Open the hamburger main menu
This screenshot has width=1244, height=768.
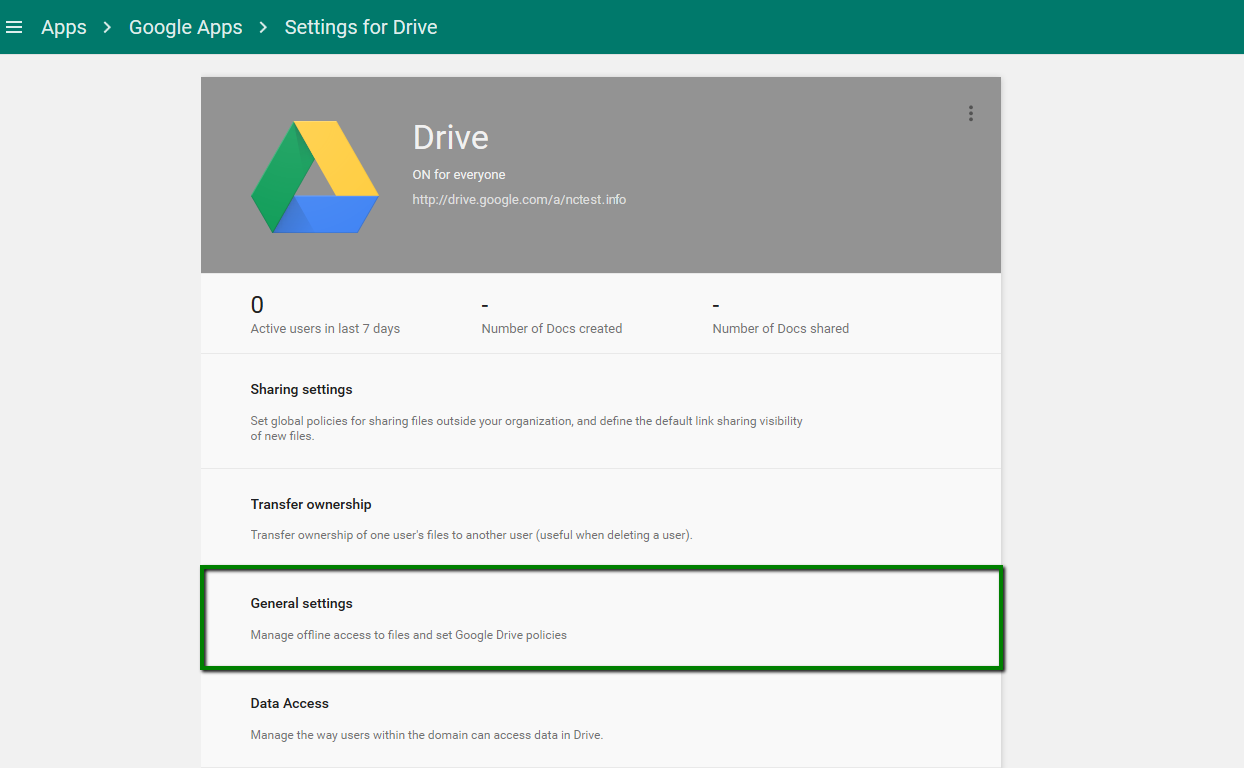[14, 27]
